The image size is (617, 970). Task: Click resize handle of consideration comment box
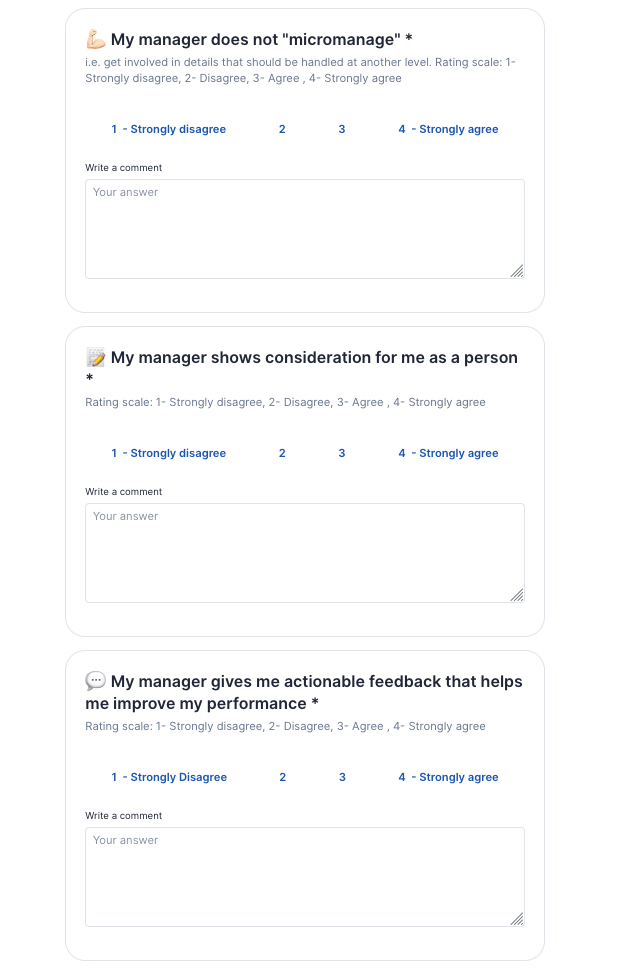click(x=517, y=595)
